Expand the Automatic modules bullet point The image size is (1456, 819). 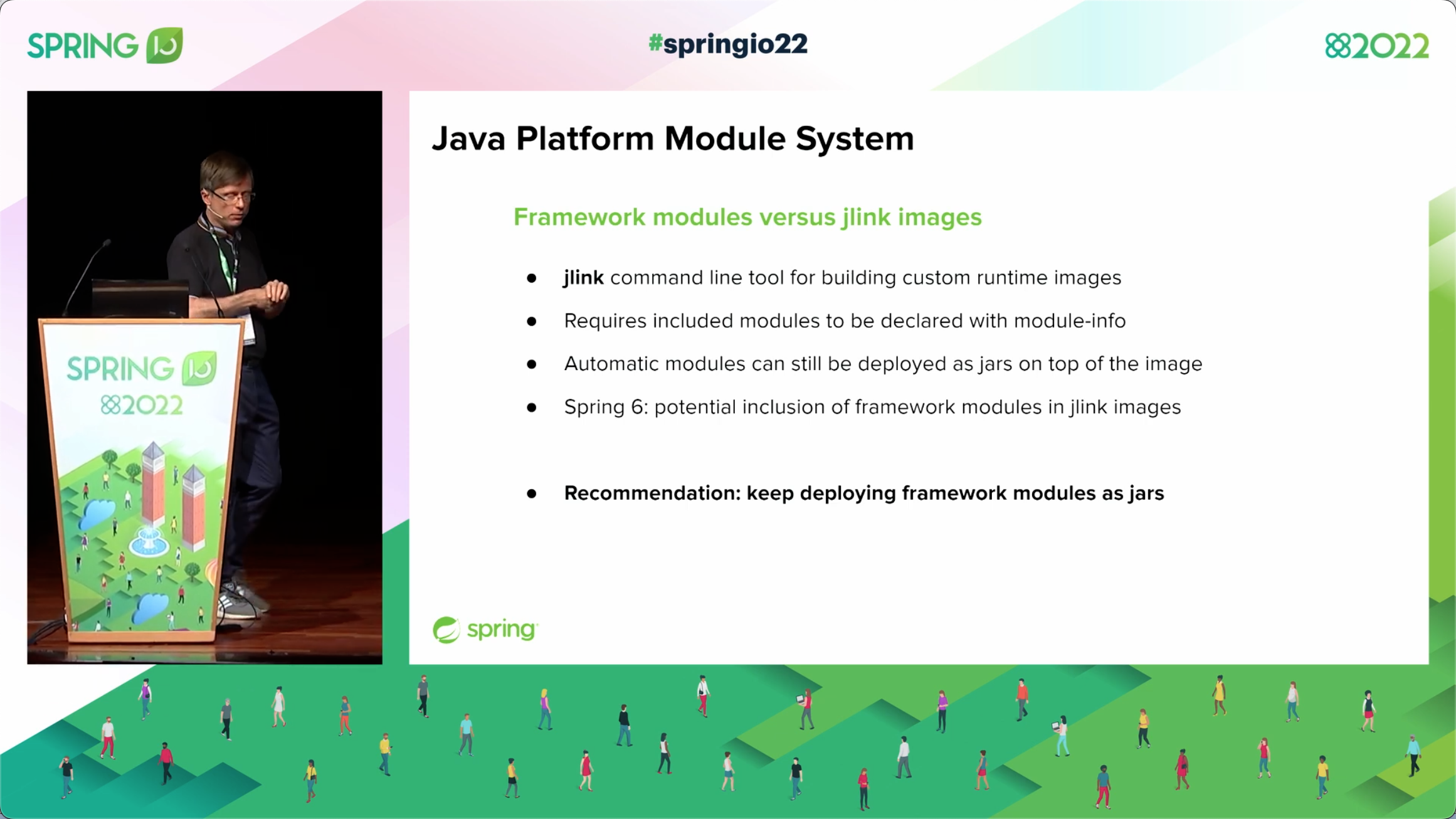883,364
